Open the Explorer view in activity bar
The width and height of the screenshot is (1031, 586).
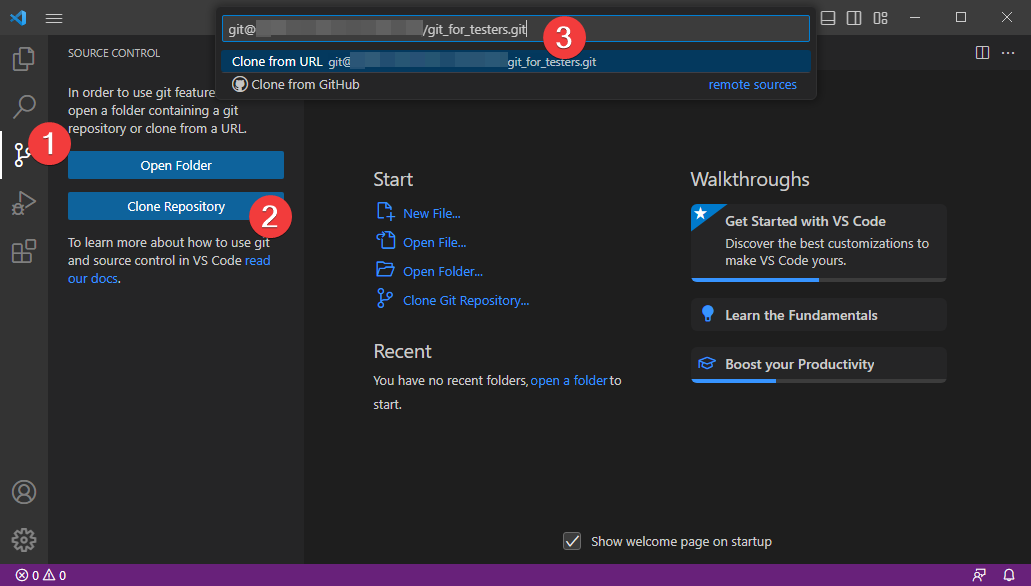24,59
